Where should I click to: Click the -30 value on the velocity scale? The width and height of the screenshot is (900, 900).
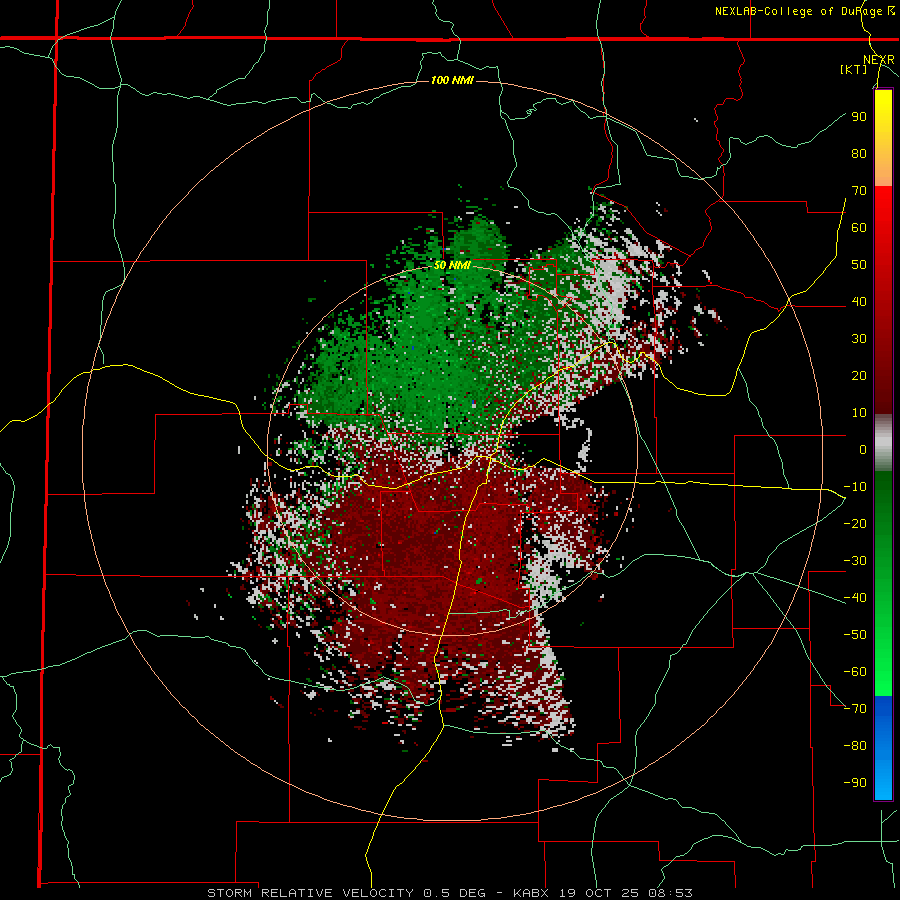855,561
